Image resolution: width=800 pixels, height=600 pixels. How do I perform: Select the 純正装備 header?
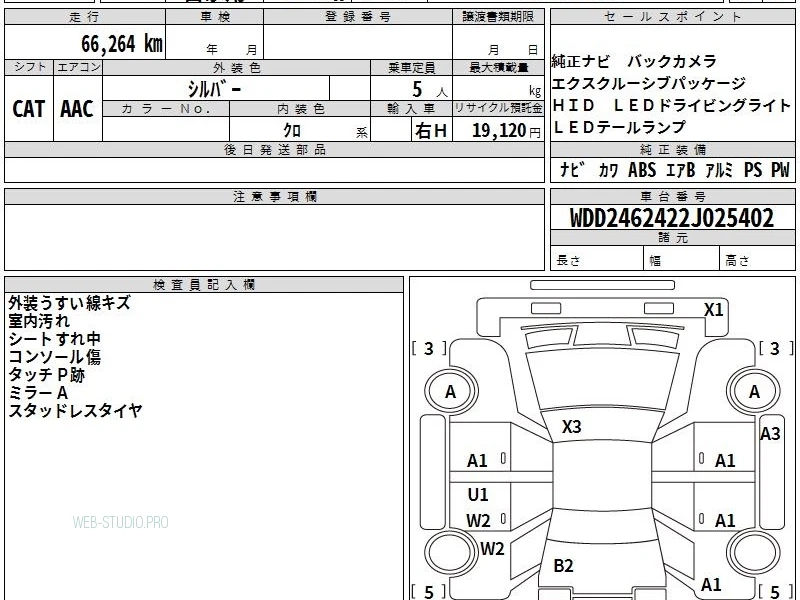point(672,150)
